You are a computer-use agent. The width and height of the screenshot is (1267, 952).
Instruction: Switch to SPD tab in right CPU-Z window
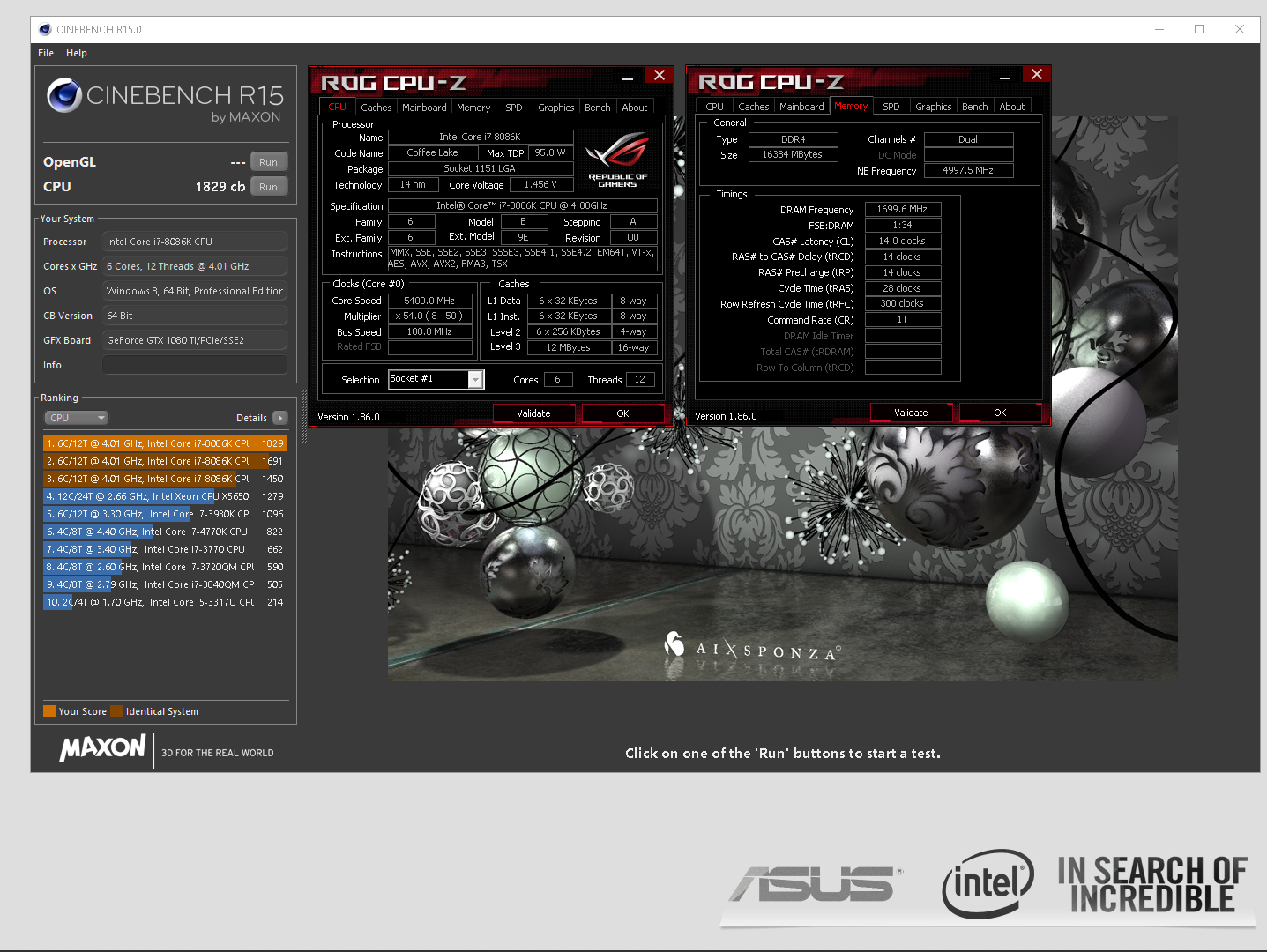(891, 107)
